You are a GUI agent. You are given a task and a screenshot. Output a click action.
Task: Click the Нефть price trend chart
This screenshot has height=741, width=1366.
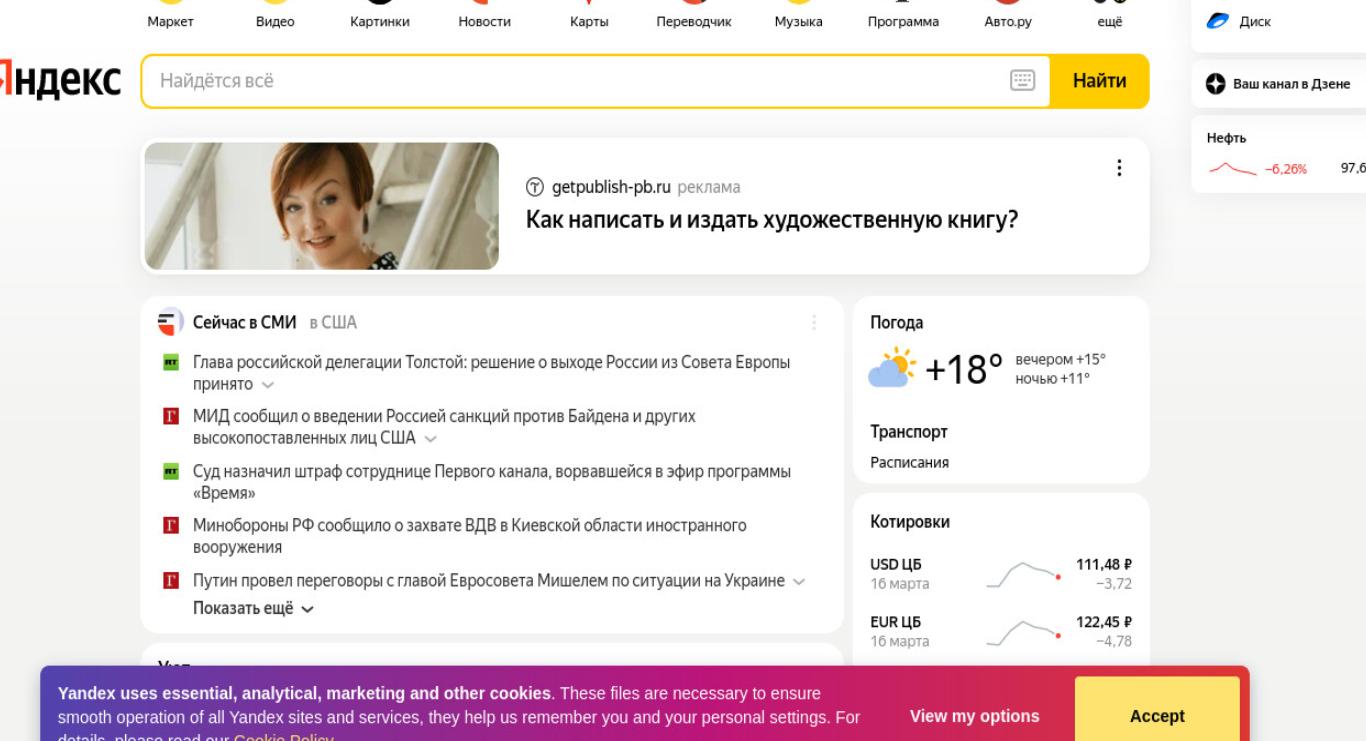[x=1232, y=168]
